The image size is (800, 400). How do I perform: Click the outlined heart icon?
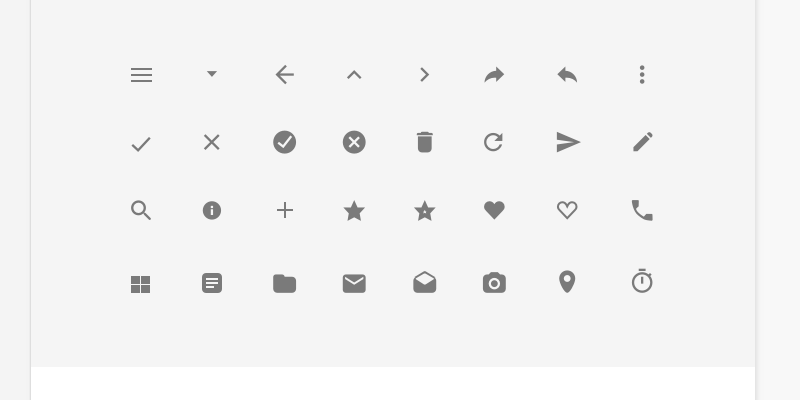567,210
